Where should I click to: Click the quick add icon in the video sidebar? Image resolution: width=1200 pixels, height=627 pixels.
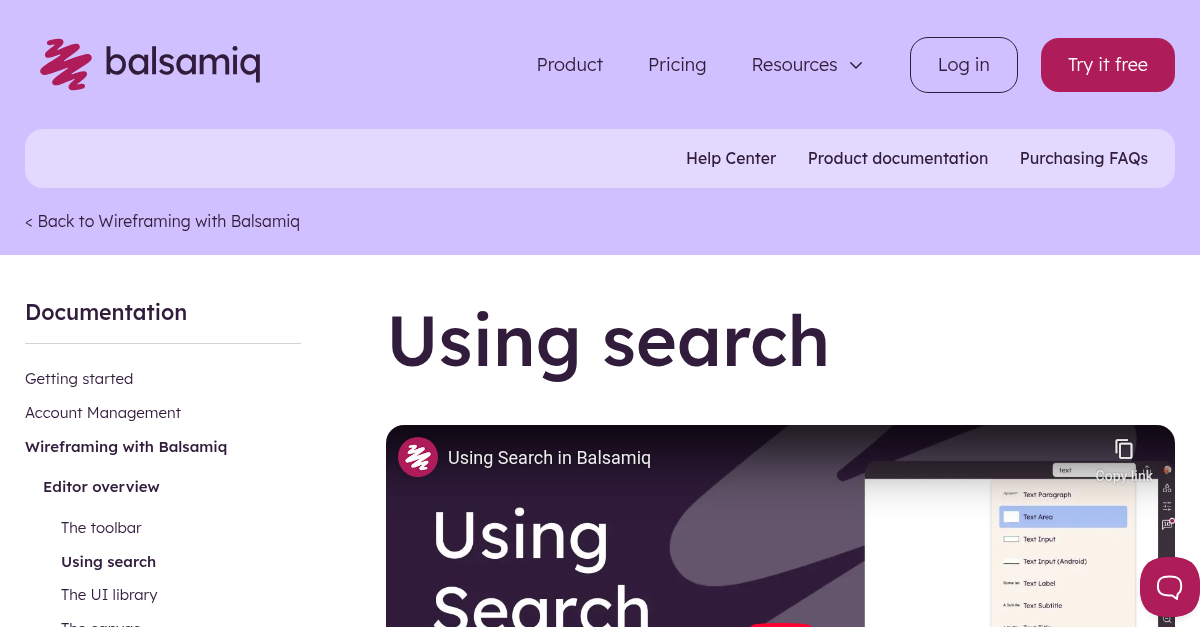coord(1166,488)
